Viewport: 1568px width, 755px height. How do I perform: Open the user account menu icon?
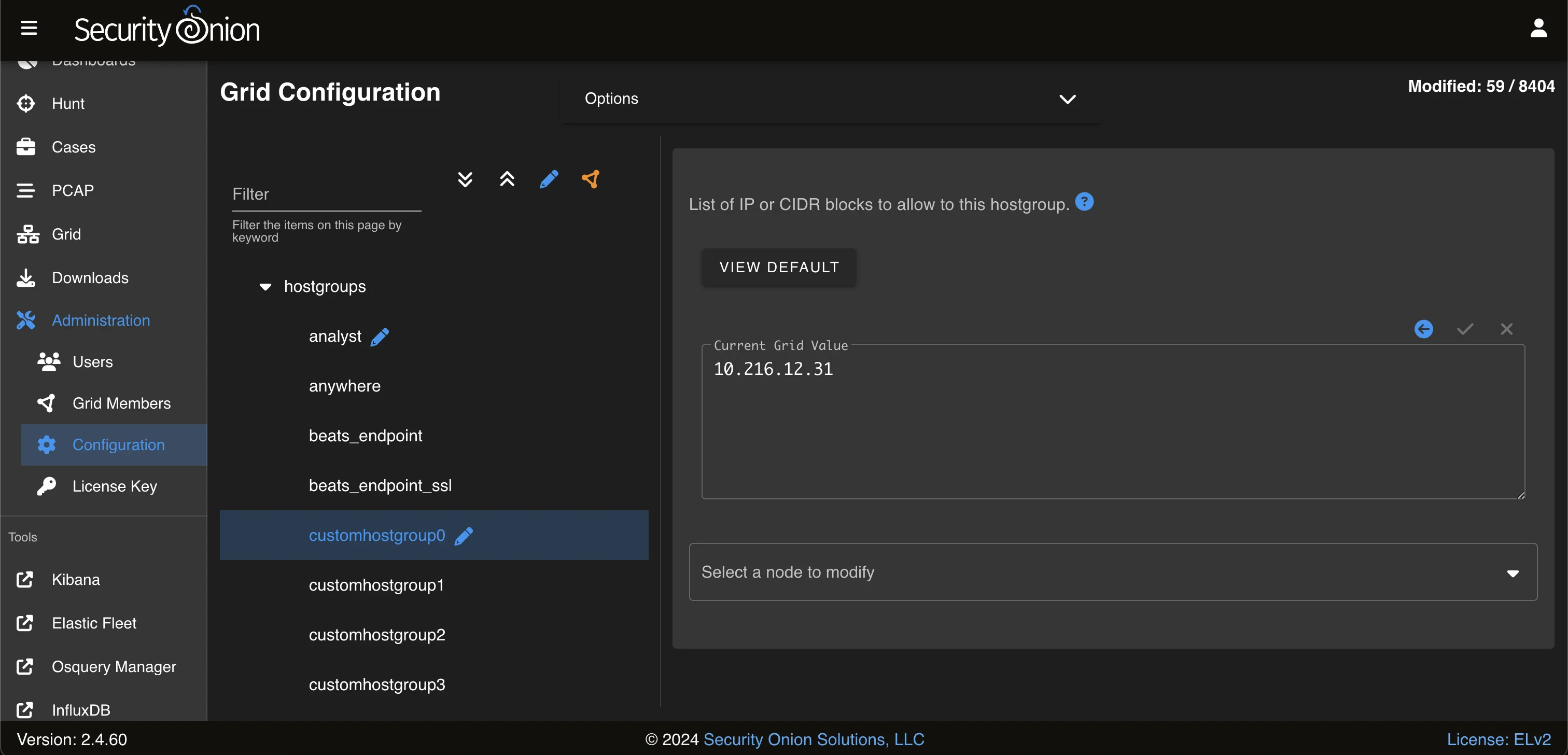pos(1538,28)
